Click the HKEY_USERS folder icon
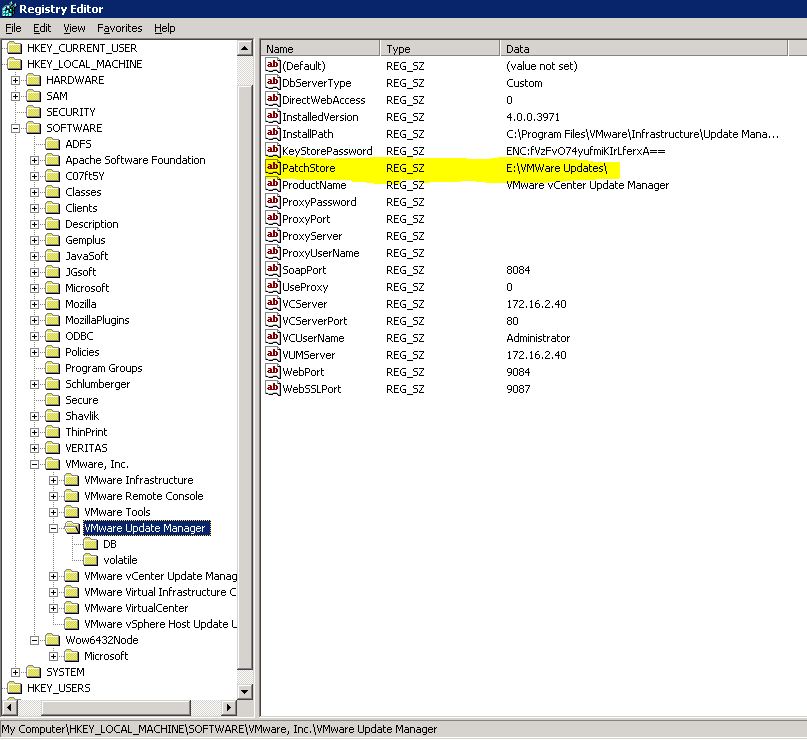 (14, 688)
